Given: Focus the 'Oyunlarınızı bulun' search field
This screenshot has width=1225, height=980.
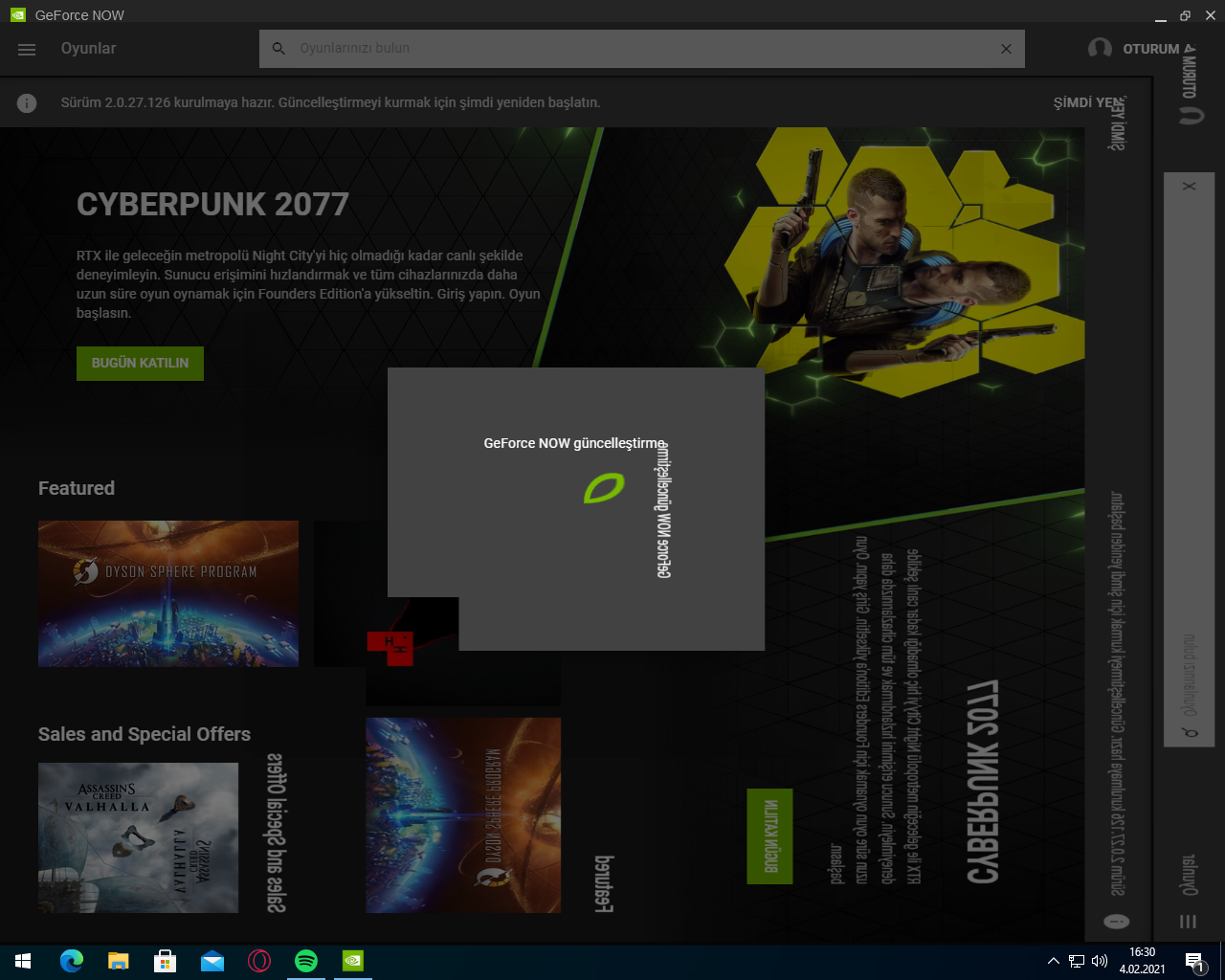Looking at the screenshot, I should pos(641,49).
